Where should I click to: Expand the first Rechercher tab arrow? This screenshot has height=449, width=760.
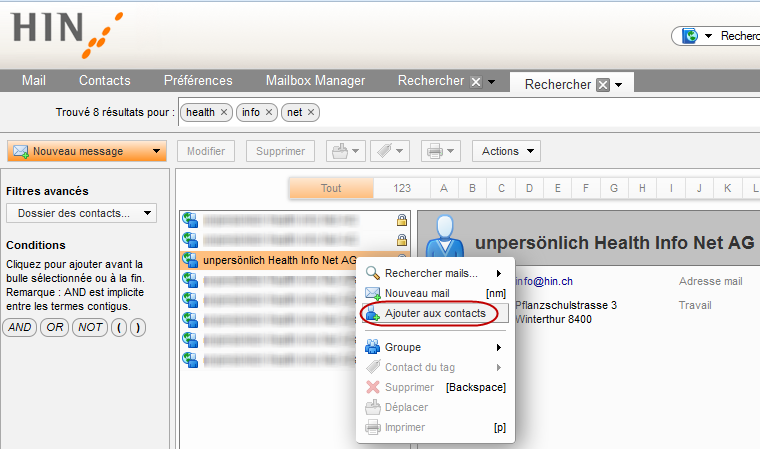pyautogui.click(x=491, y=81)
